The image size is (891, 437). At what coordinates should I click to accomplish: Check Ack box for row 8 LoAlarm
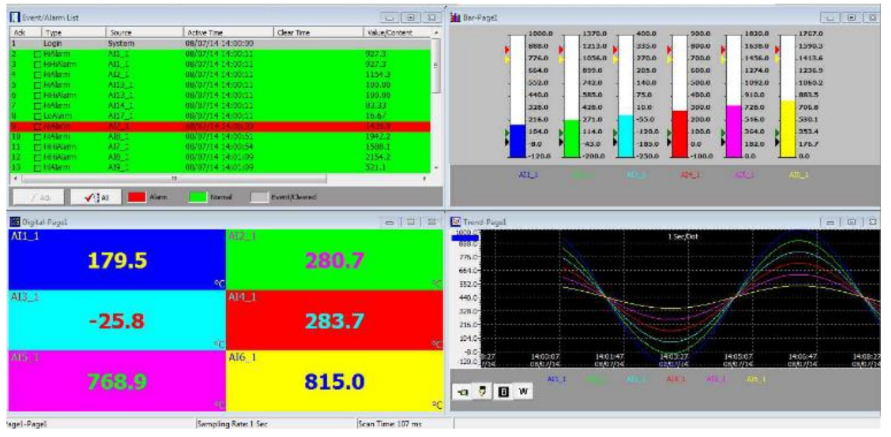pos(38,116)
